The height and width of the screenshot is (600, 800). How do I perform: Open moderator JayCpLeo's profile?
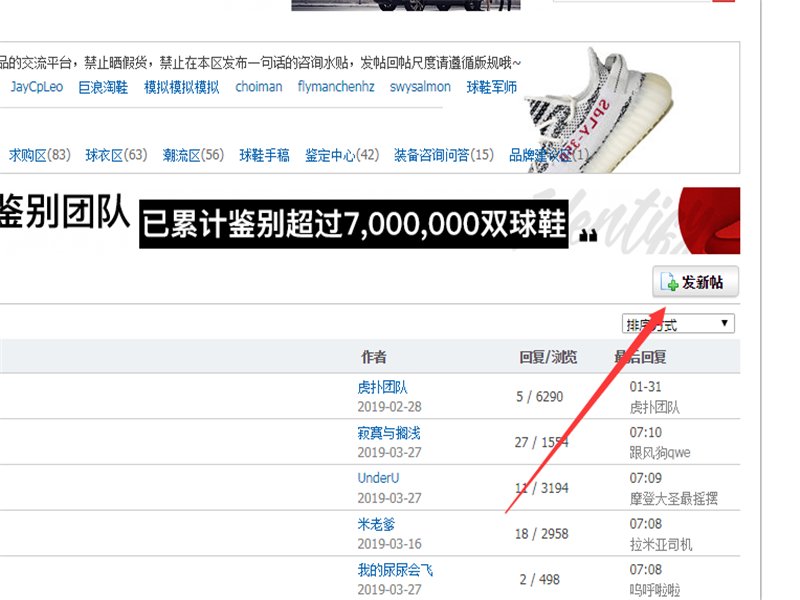pyautogui.click(x=37, y=87)
